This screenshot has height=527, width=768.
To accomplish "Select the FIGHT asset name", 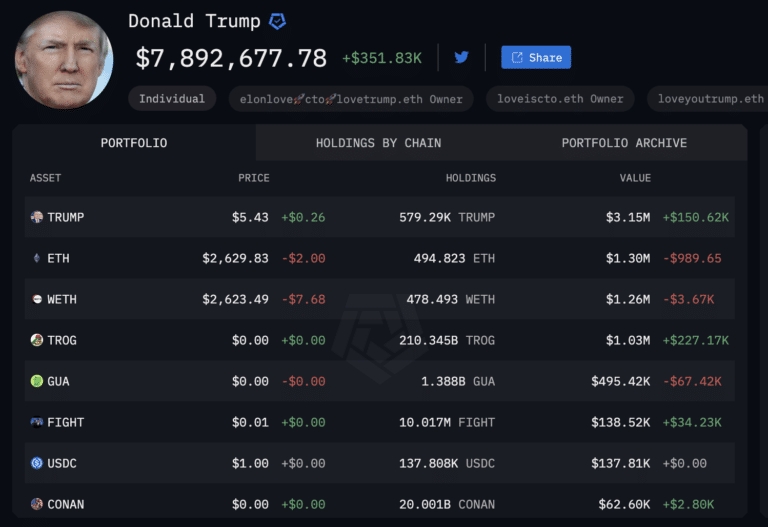I will [x=66, y=422].
